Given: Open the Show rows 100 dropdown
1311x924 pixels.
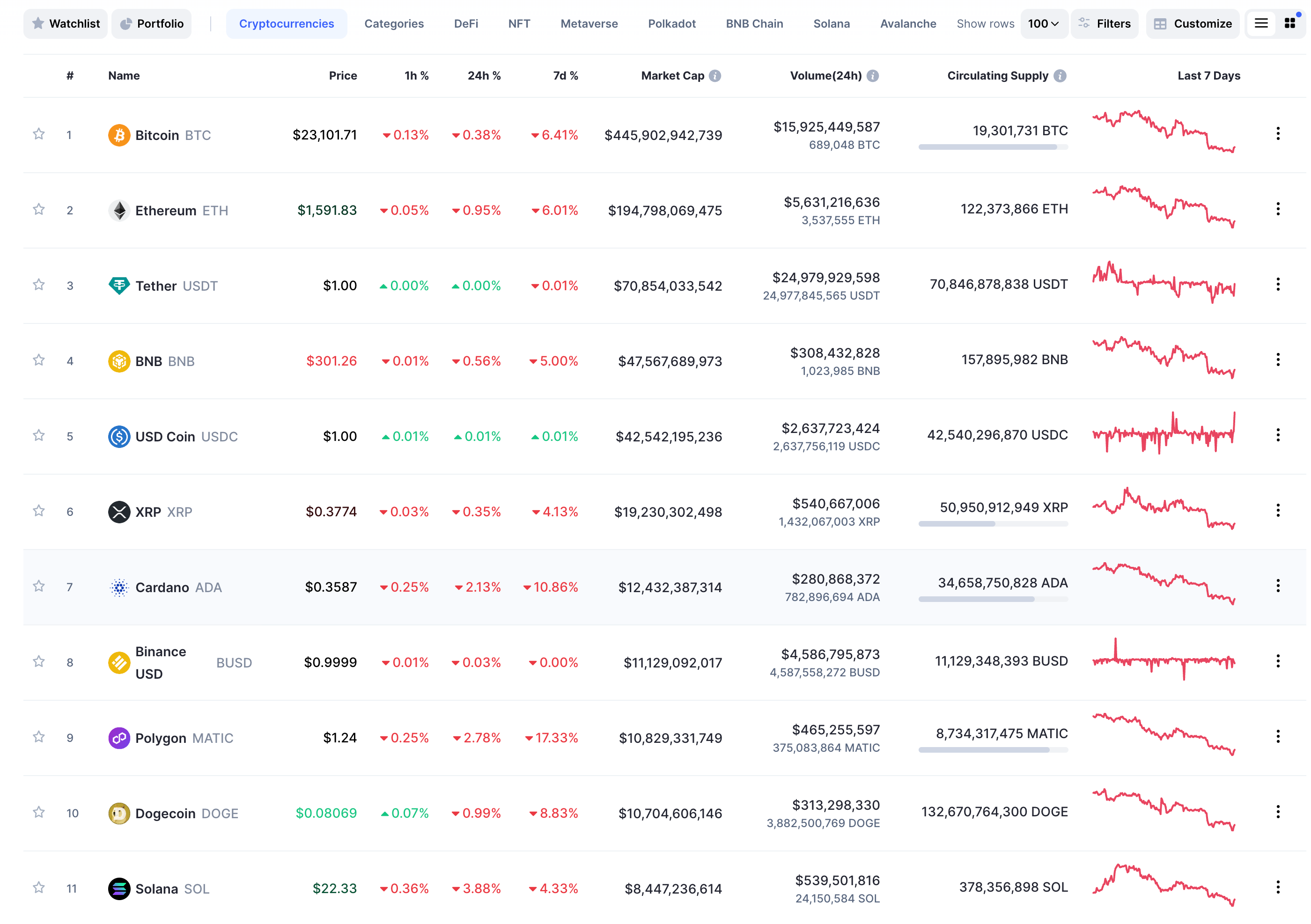Looking at the screenshot, I should pyautogui.click(x=1043, y=24).
